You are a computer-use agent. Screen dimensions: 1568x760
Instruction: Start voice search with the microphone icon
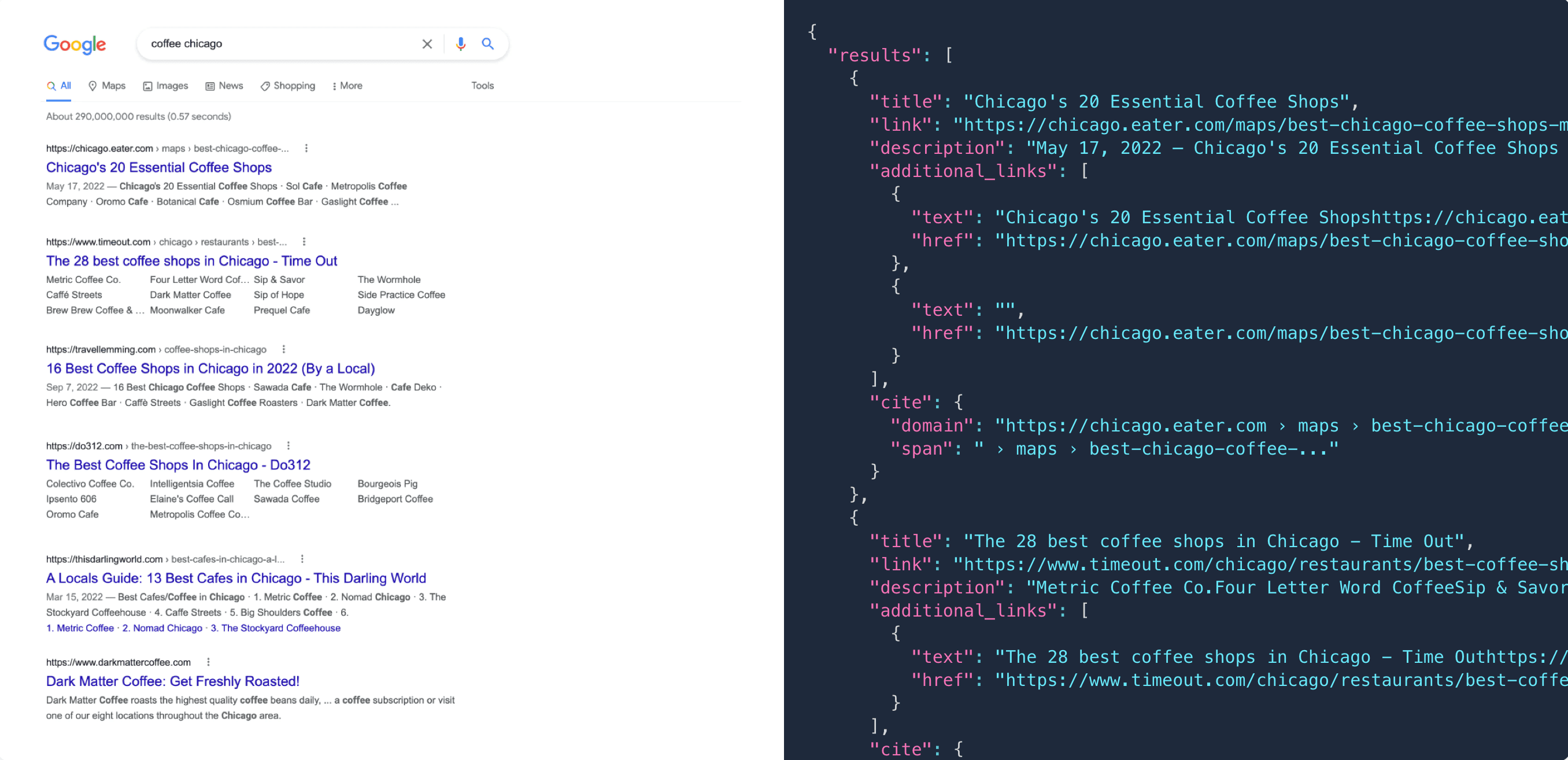pyautogui.click(x=461, y=44)
